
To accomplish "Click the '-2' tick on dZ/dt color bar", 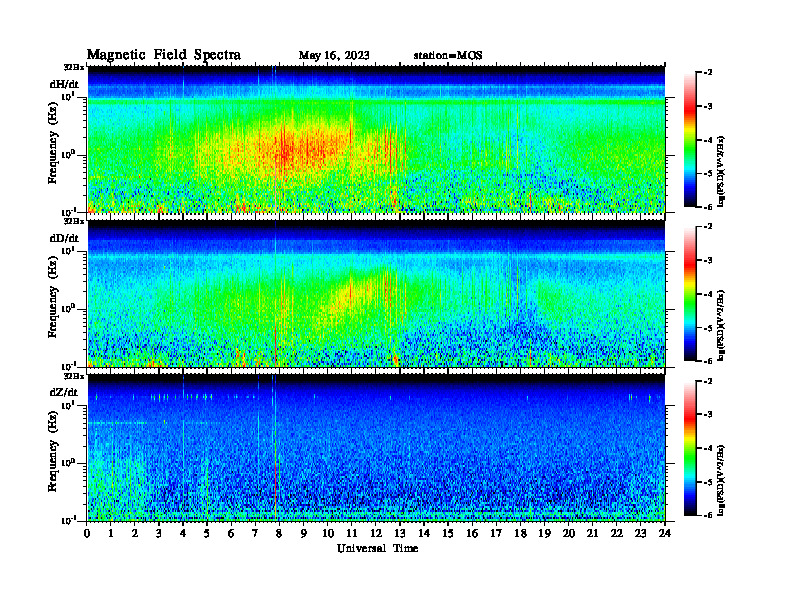I will [x=707, y=381].
